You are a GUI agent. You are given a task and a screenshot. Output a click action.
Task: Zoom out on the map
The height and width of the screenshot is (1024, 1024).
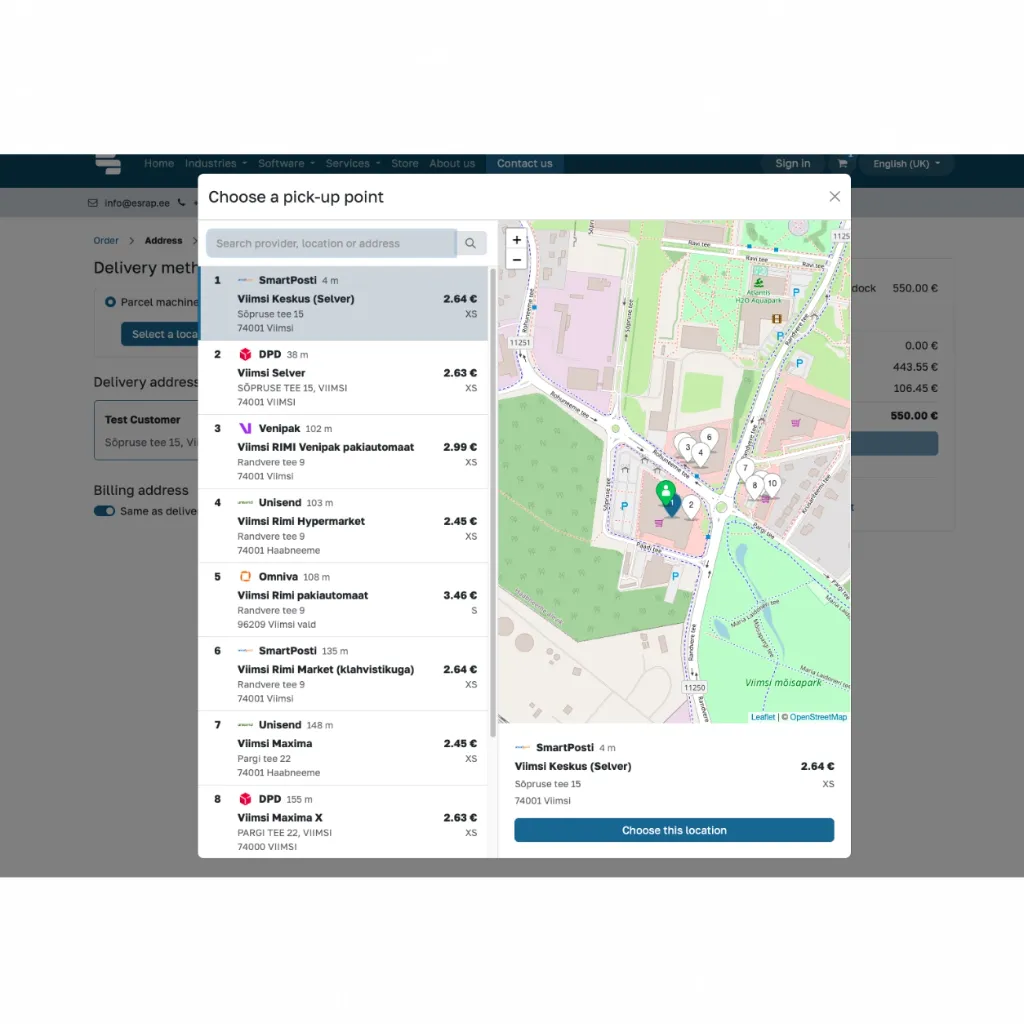(x=517, y=260)
